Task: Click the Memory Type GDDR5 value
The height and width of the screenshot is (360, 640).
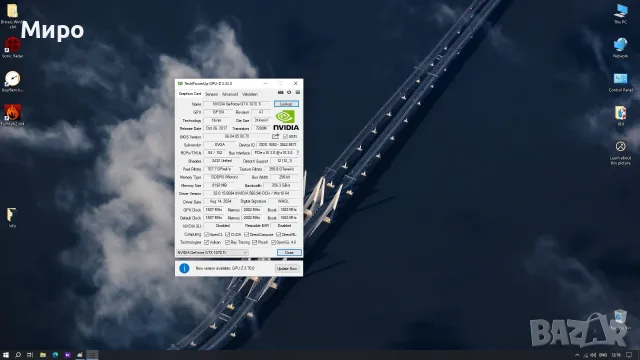Action: [224, 177]
